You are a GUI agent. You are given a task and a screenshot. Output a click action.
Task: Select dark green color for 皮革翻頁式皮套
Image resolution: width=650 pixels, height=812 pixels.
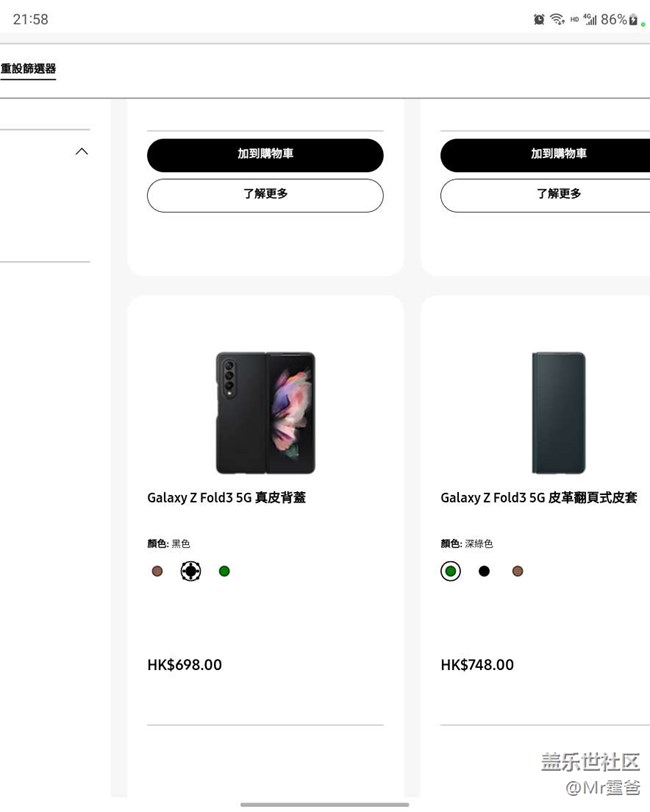[x=451, y=571]
